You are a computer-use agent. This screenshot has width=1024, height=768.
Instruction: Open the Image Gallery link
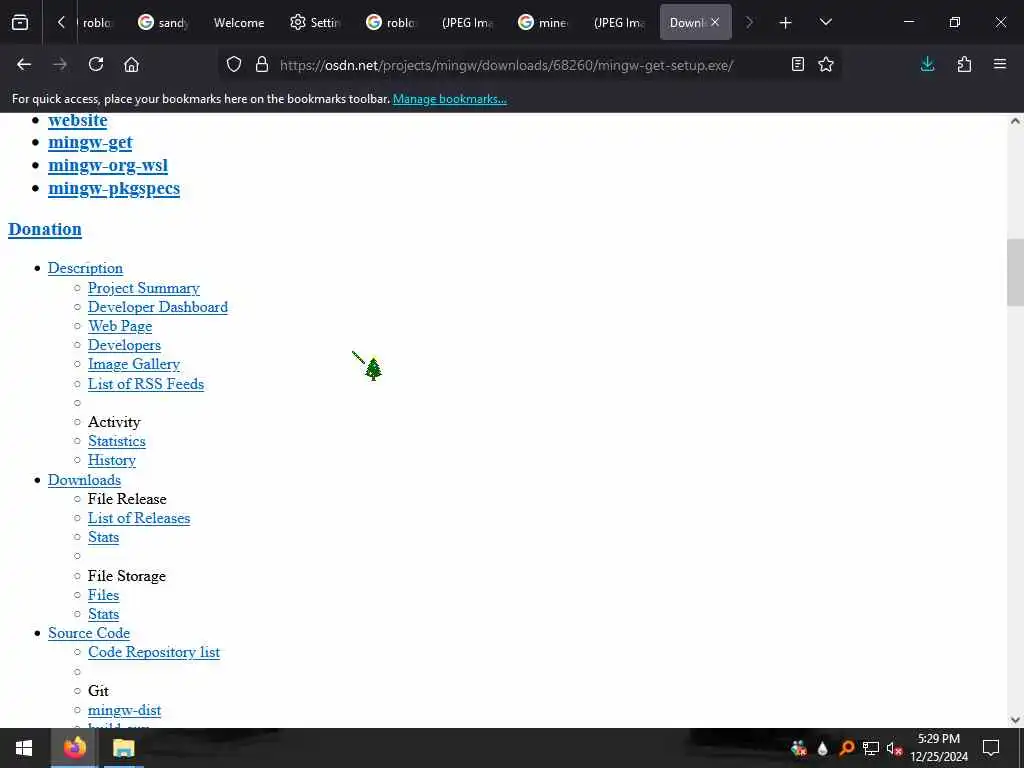click(134, 364)
